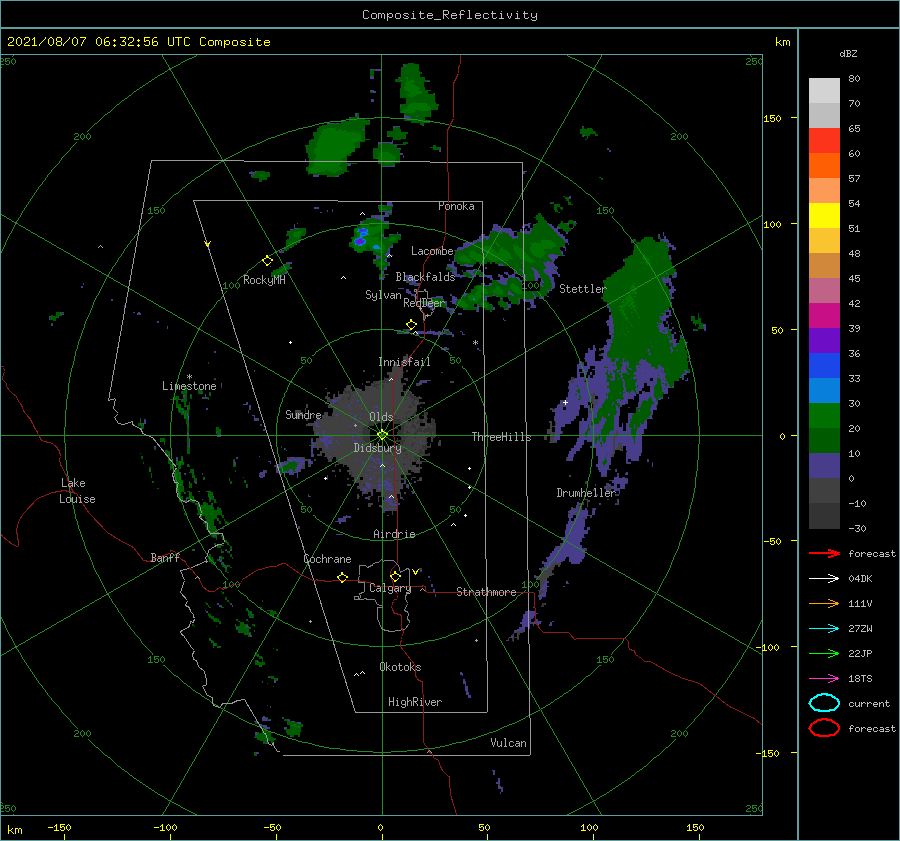Click the Didsbury town label
The image size is (900, 841).
point(377,448)
